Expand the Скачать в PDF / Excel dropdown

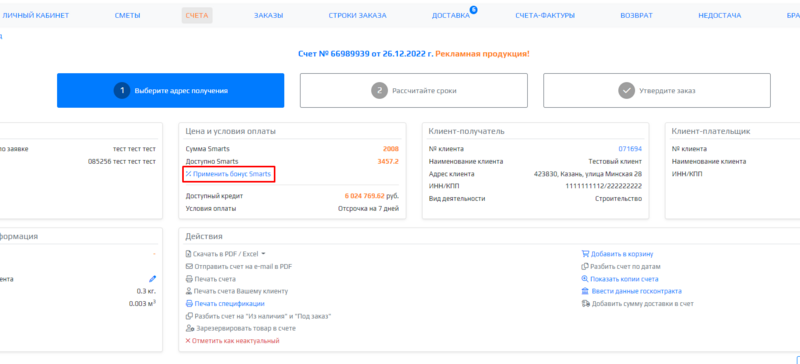tap(226, 254)
